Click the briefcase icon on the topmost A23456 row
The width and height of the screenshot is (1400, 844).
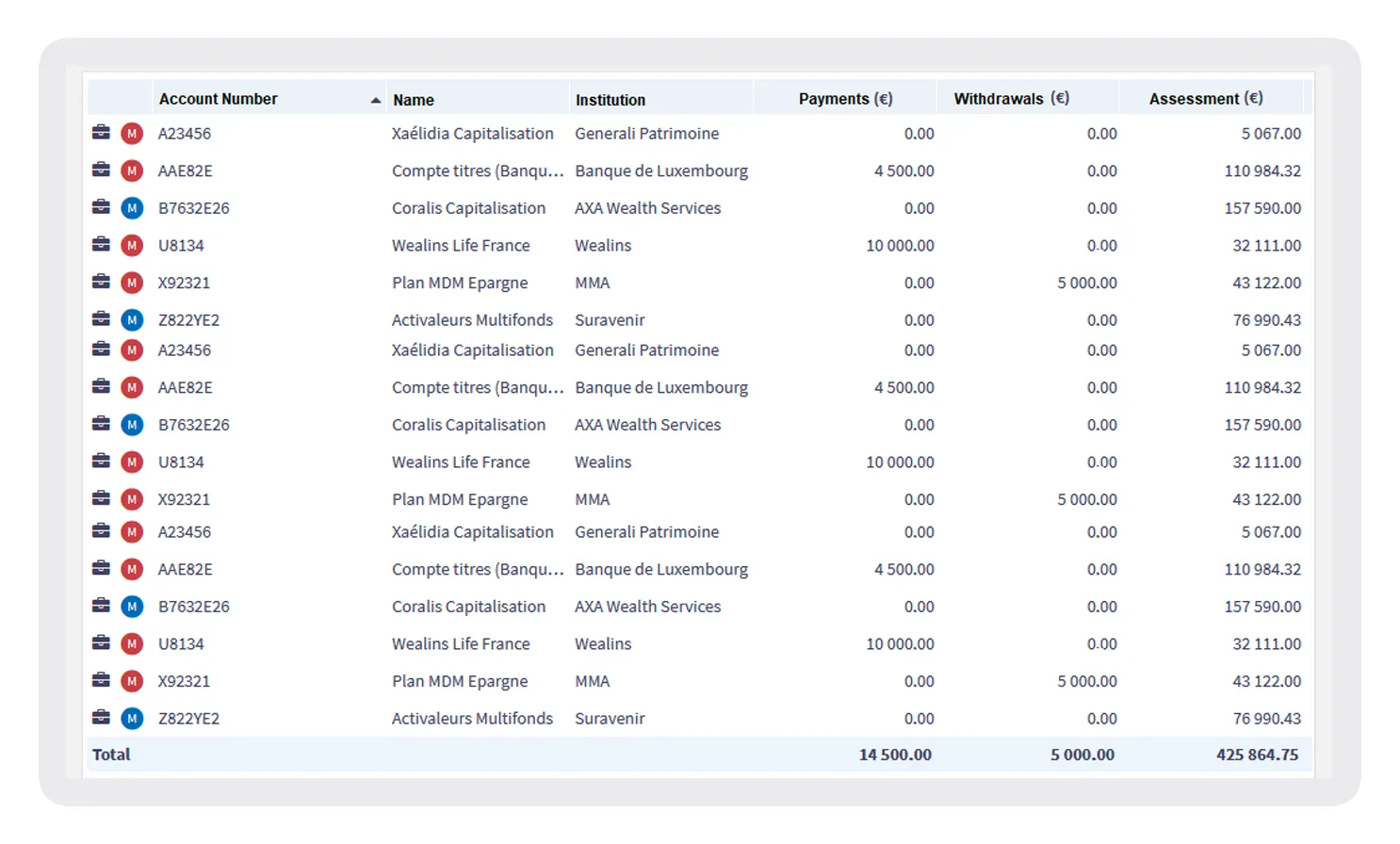pyautogui.click(x=101, y=132)
